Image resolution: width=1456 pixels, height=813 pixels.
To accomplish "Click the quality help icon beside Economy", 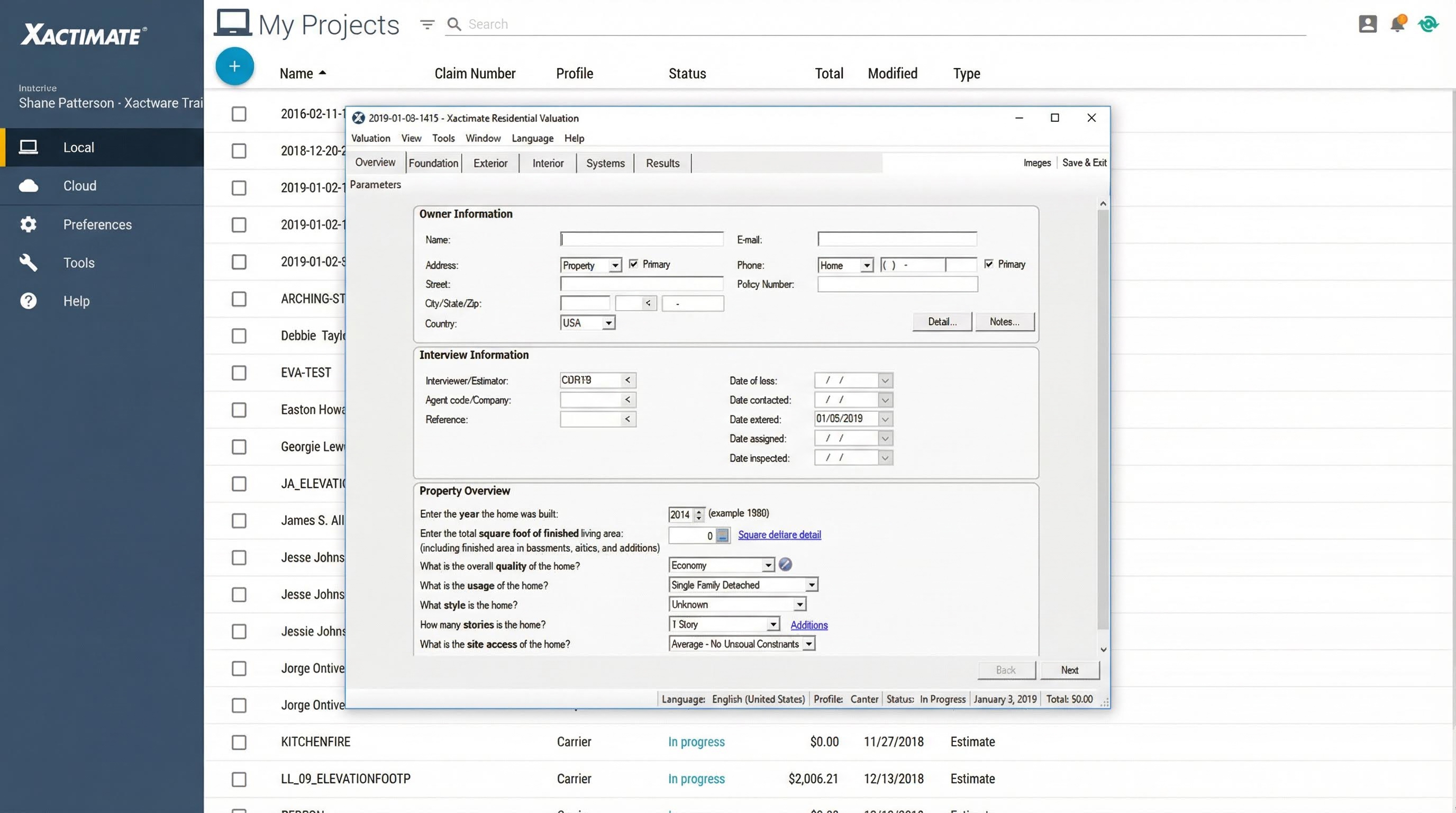I will [x=785, y=564].
